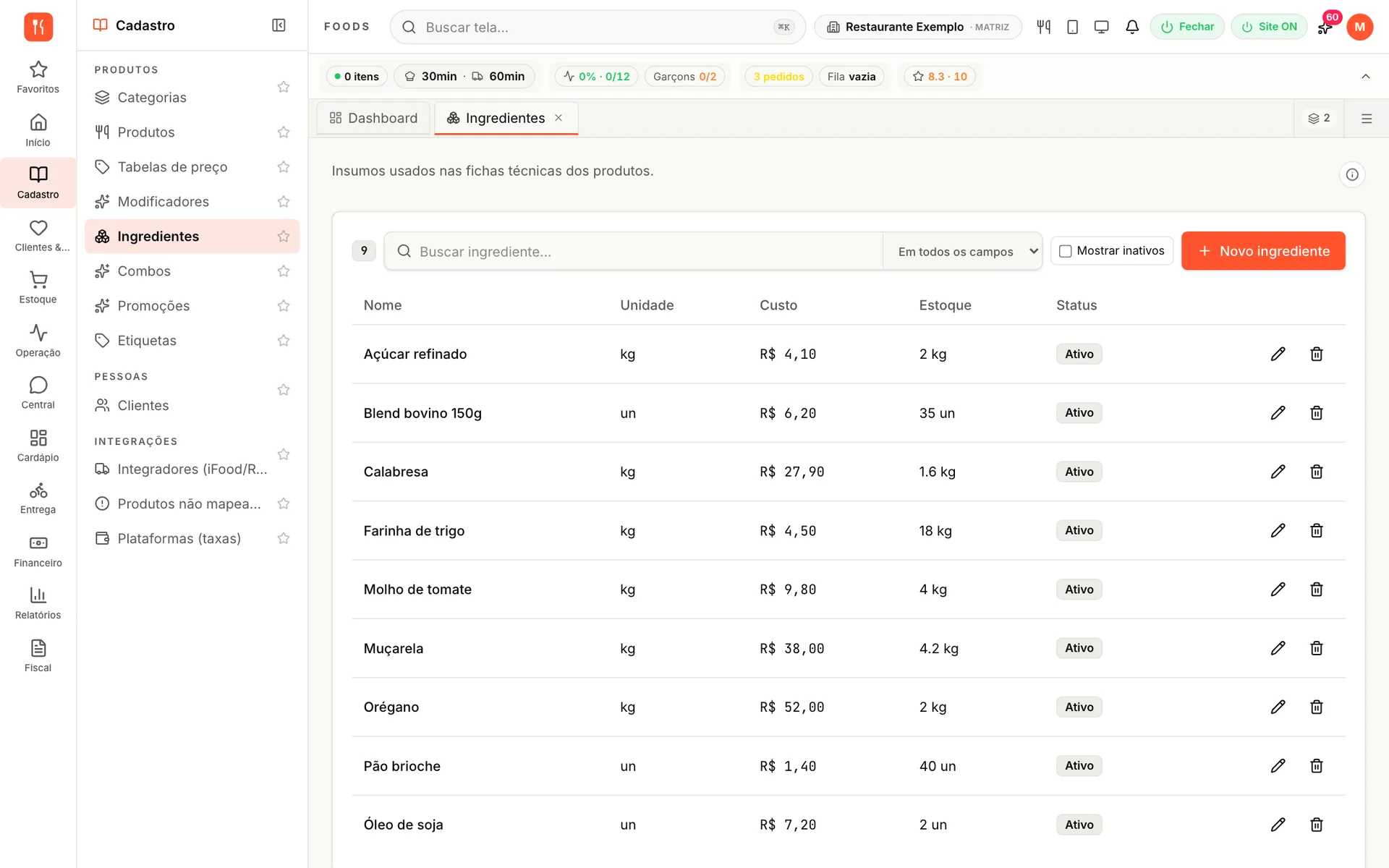Focus the Buscar tela search box
Screen dimensions: 1389x868
click(x=598, y=27)
